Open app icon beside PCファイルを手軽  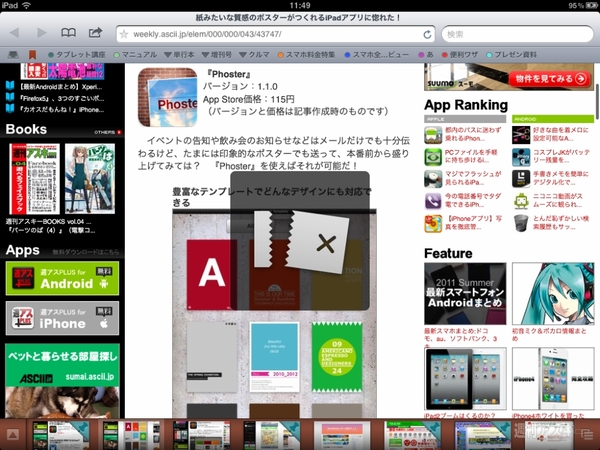coord(433,157)
